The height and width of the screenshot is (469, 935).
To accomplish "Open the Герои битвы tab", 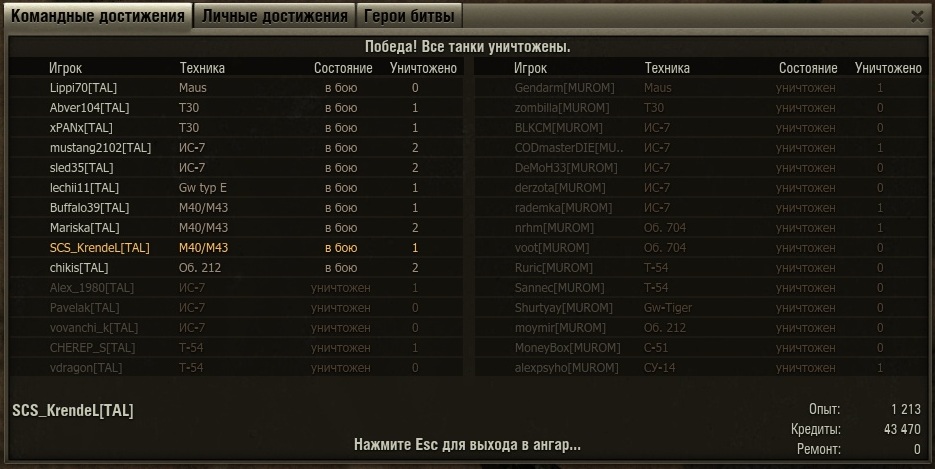I will [x=409, y=16].
